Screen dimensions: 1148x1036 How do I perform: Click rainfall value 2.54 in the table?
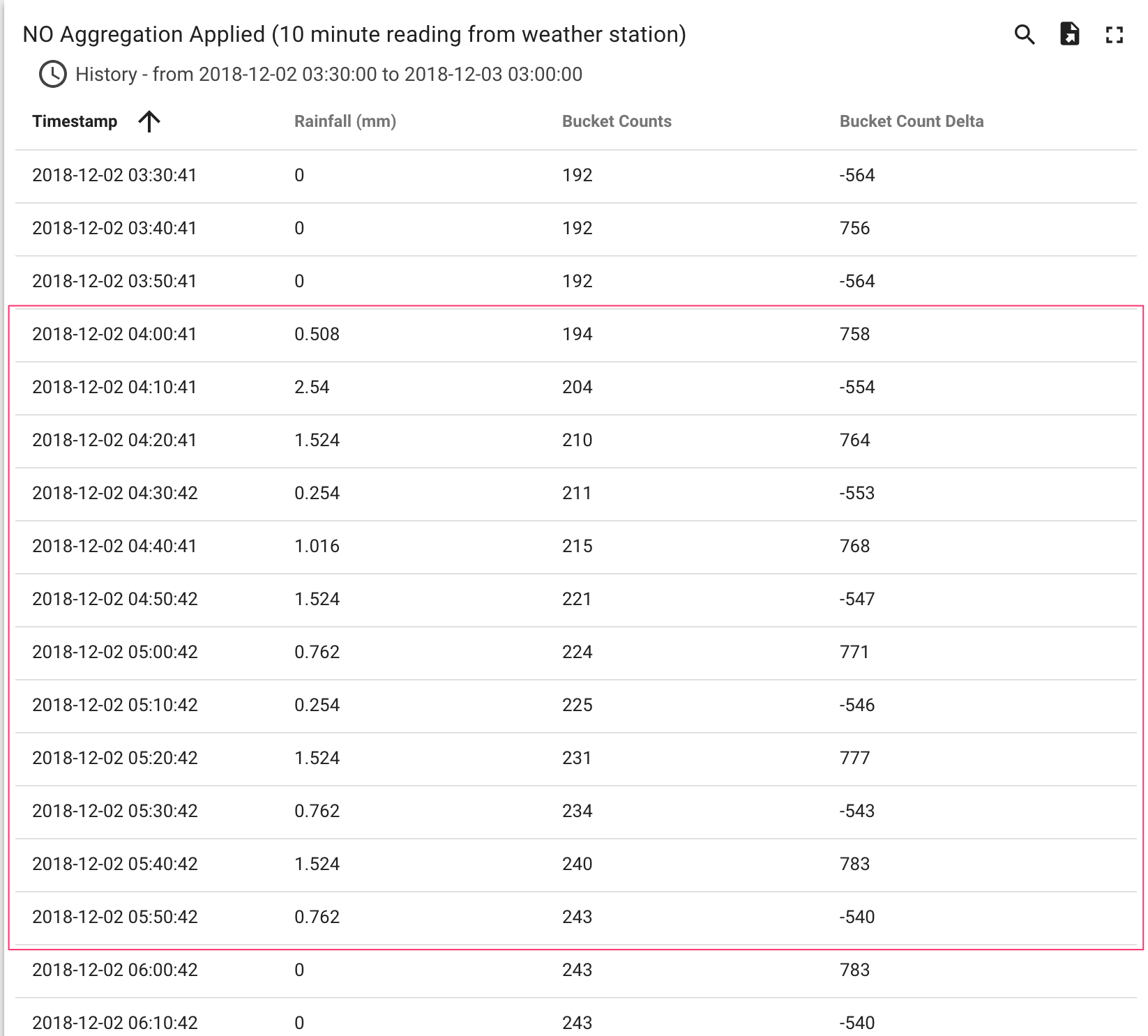click(312, 386)
